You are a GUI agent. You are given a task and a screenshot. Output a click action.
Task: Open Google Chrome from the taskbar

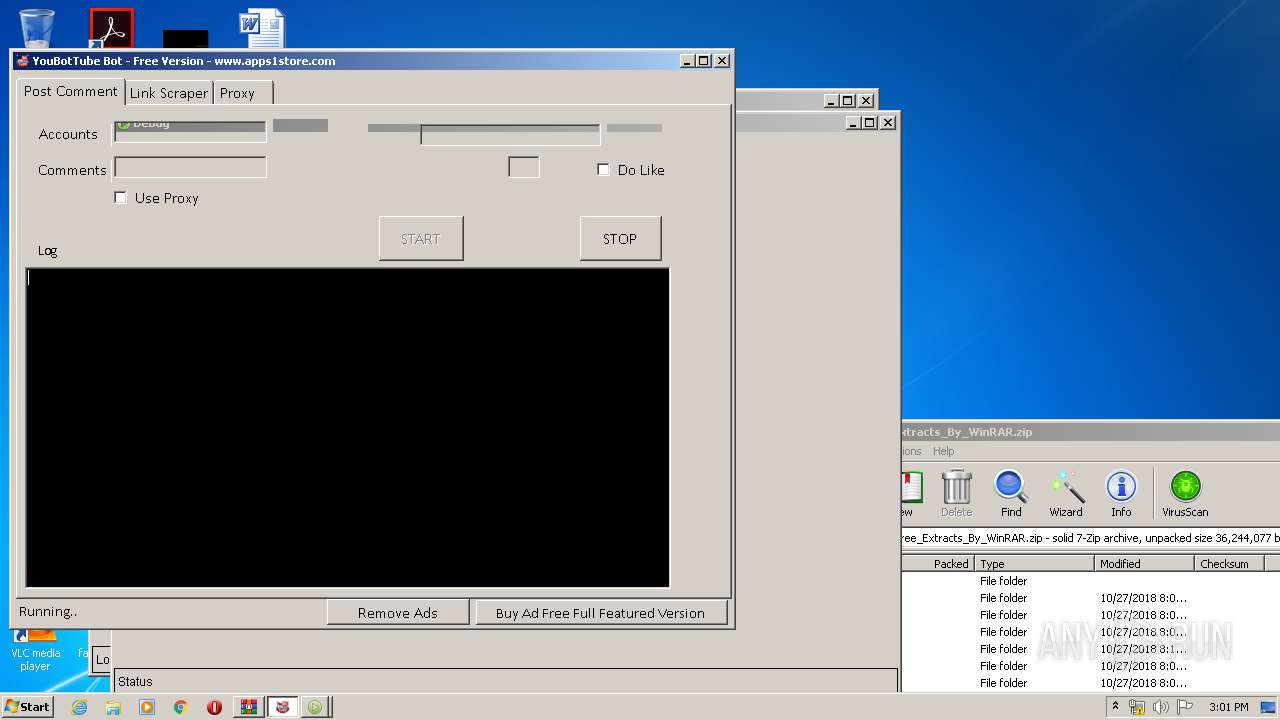coord(180,707)
